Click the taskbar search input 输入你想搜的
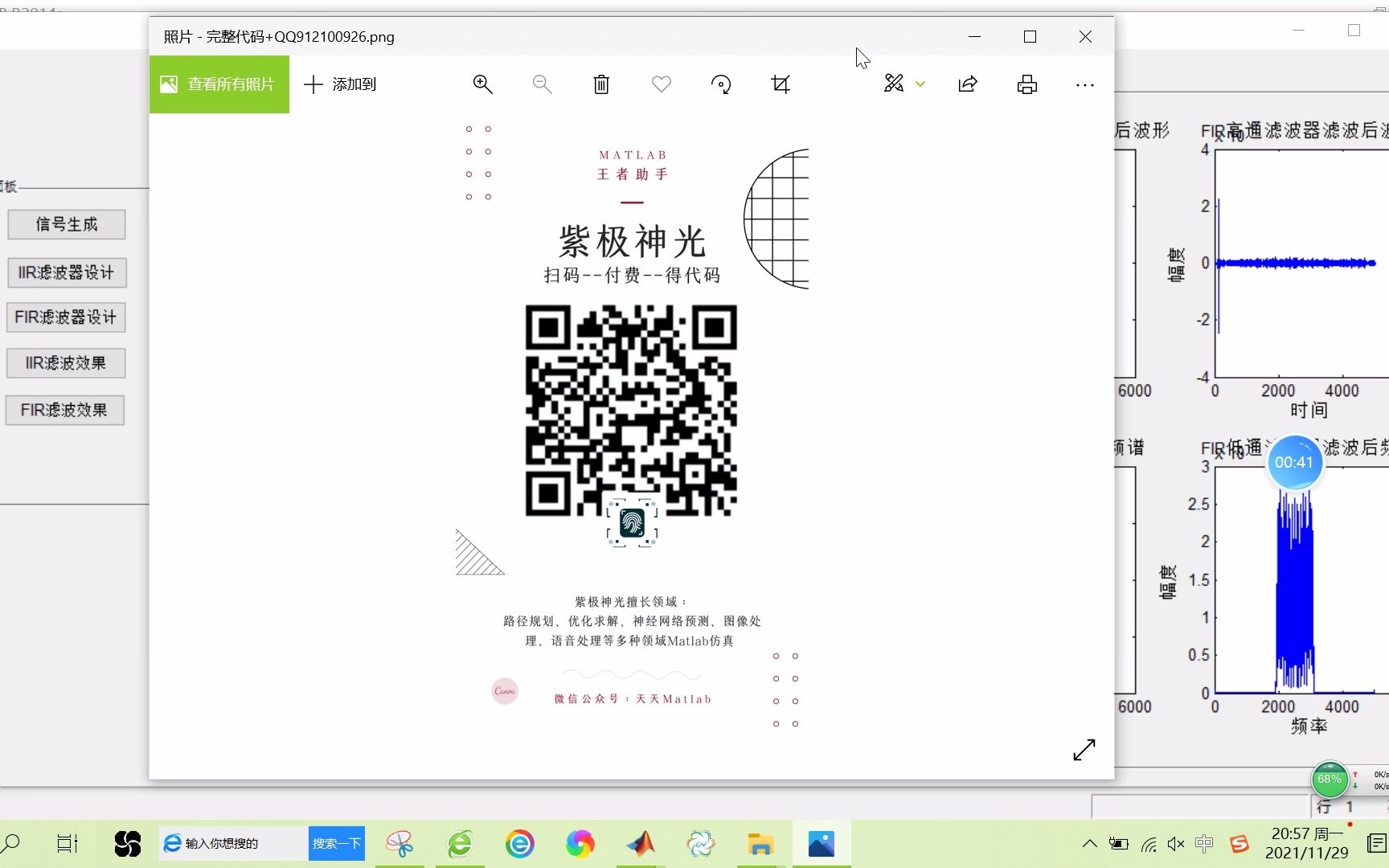This screenshot has height=868, width=1389. 234,843
